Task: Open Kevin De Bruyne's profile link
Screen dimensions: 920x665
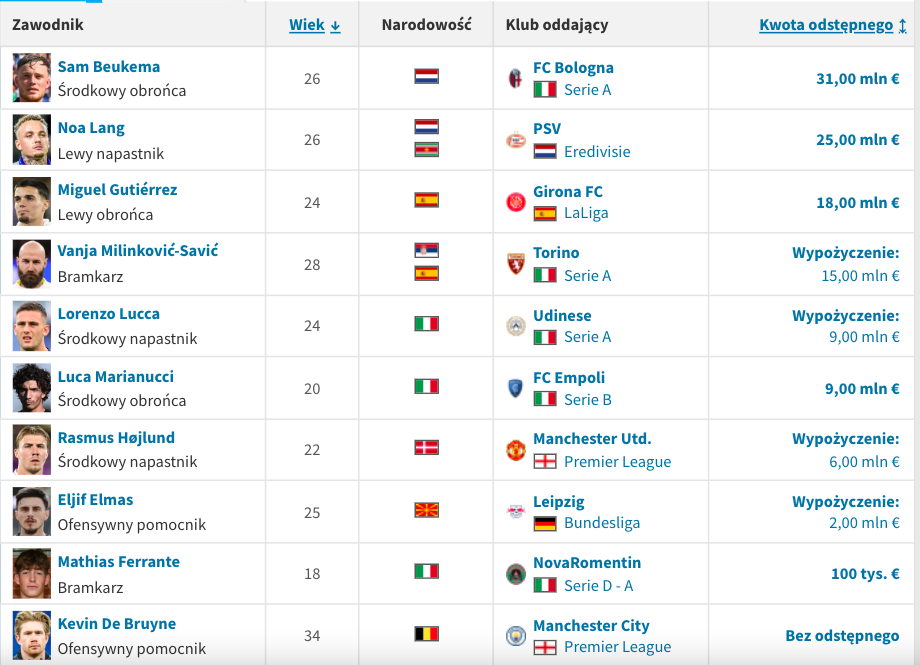Action: [117, 624]
